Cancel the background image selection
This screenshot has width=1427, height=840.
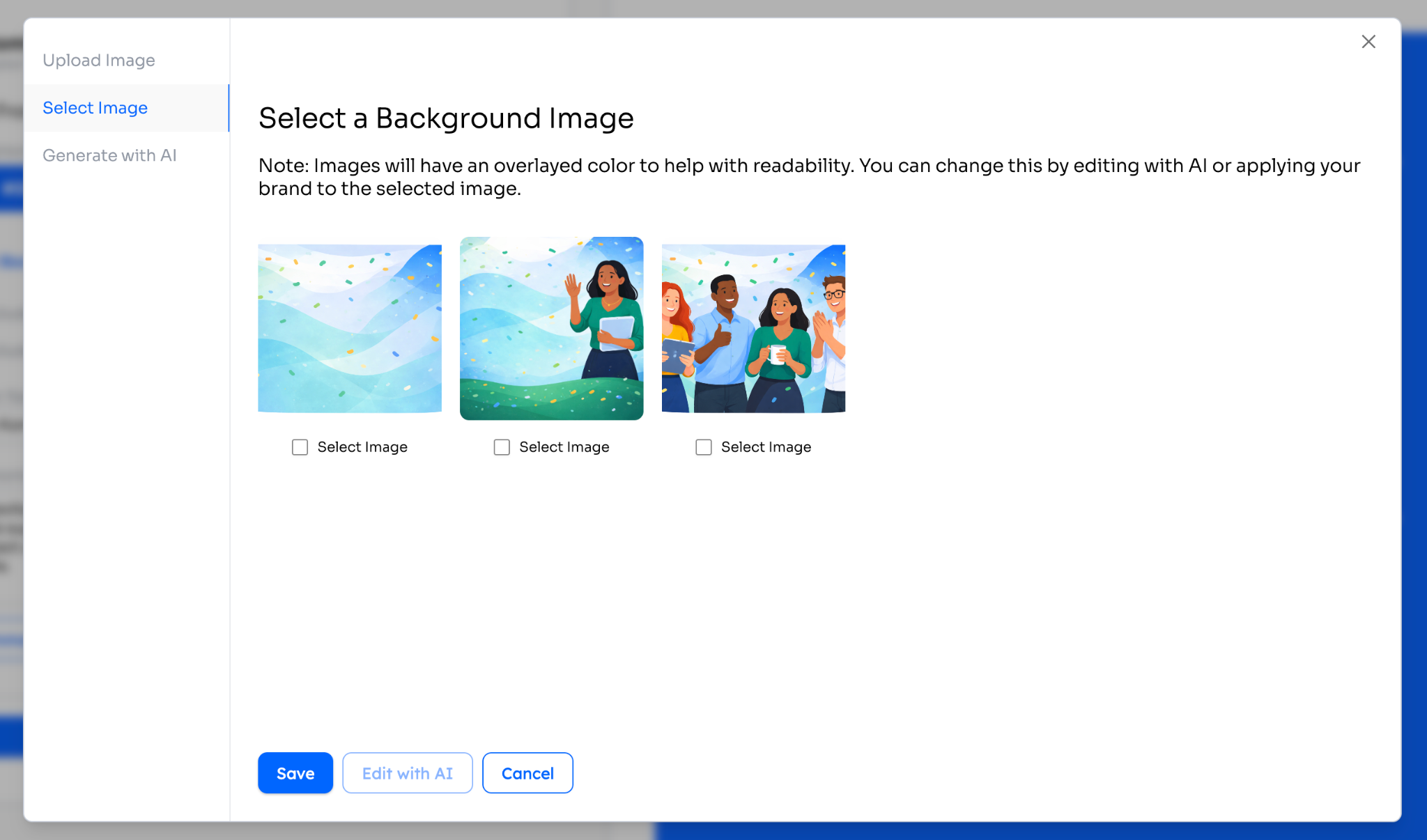pyautogui.click(x=527, y=773)
